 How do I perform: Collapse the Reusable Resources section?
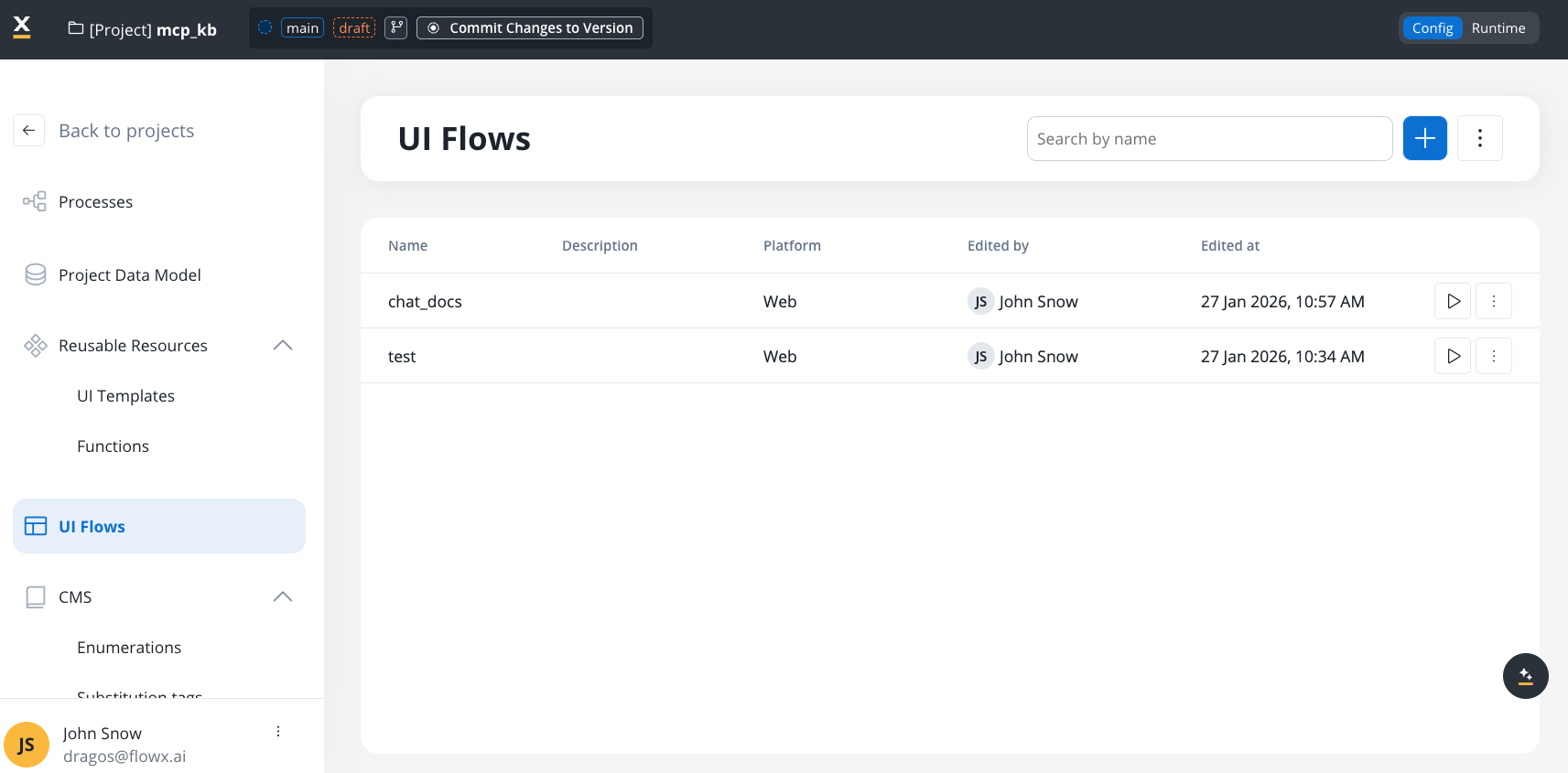(x=283, y=345)
